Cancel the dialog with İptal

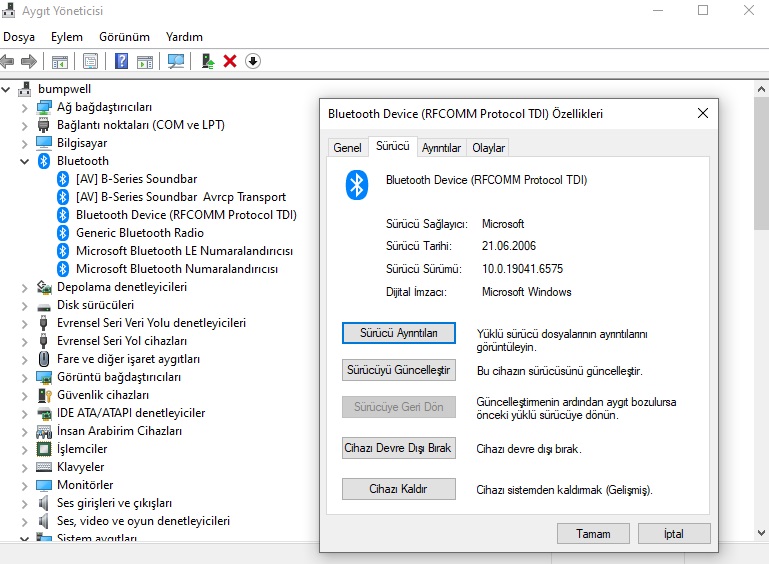(674, 534)
